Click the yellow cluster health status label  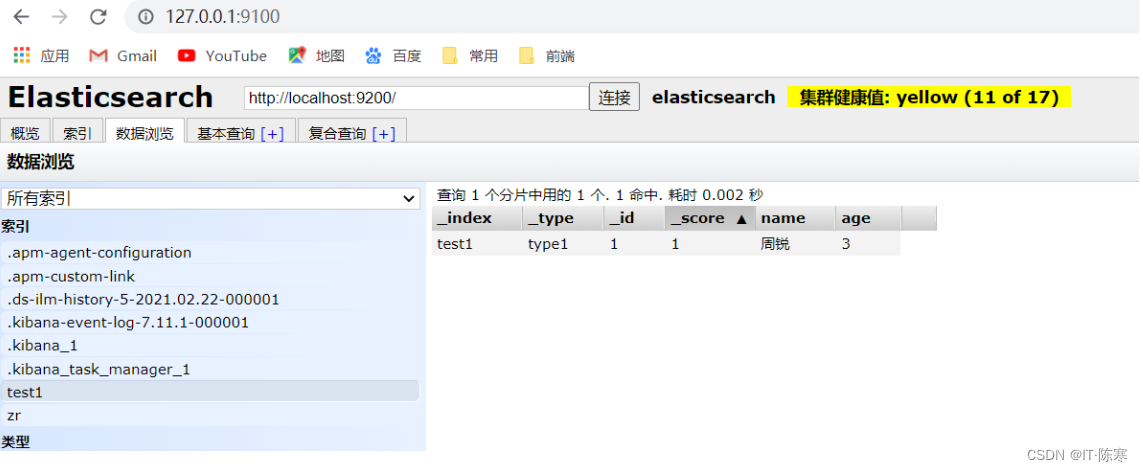[929, 98]
